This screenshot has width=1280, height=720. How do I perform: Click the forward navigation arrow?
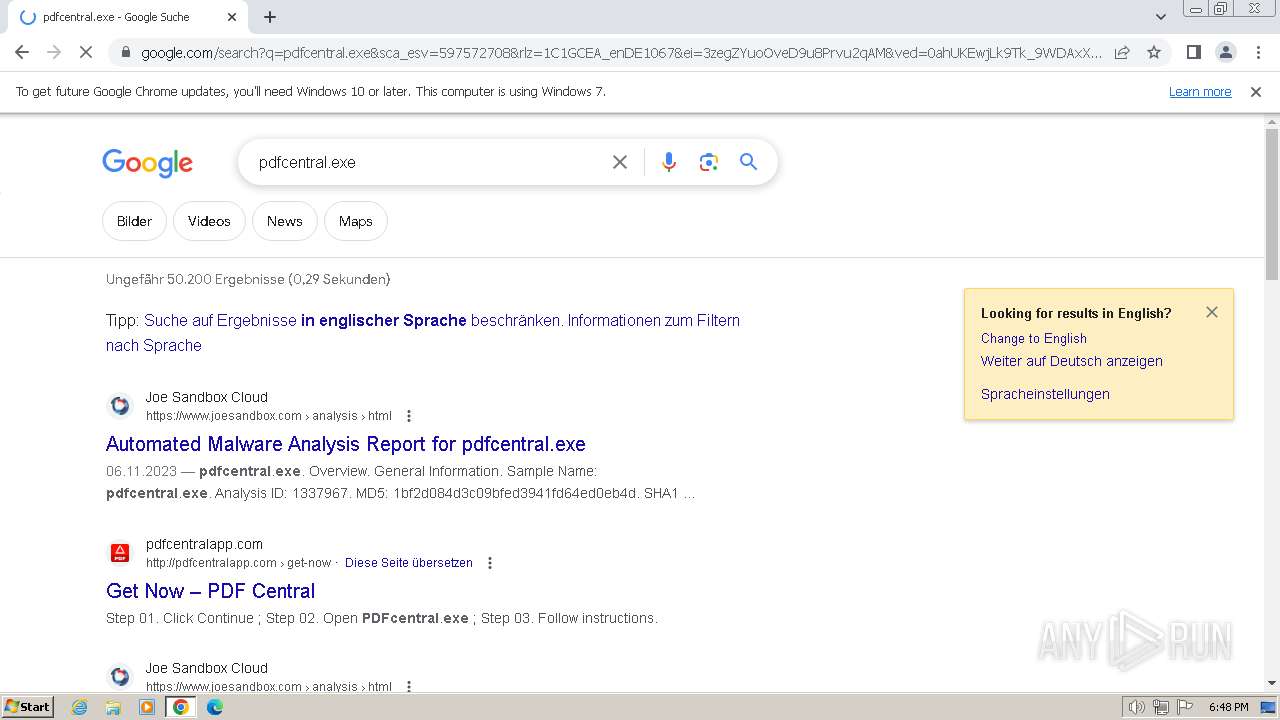tap(54, 52)
